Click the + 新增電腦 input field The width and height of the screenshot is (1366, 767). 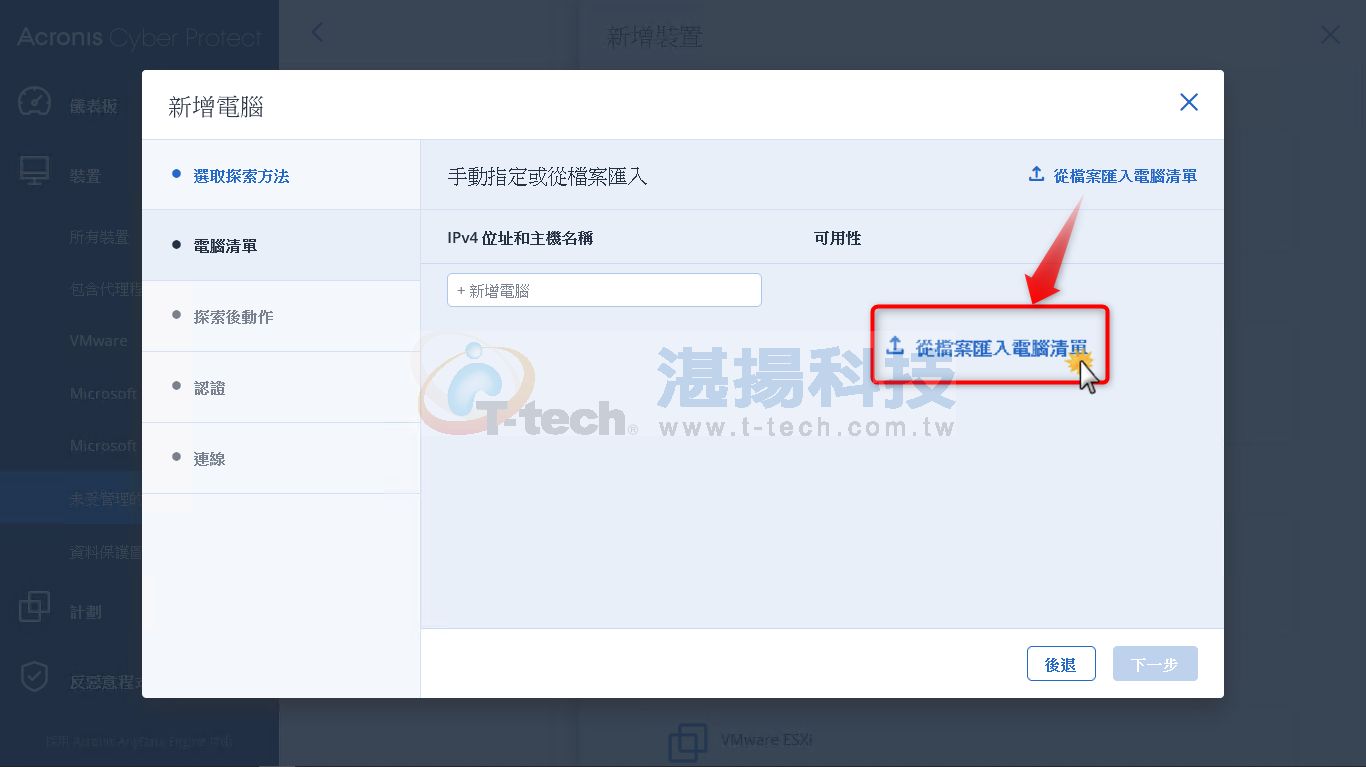(x=604, y=290)
